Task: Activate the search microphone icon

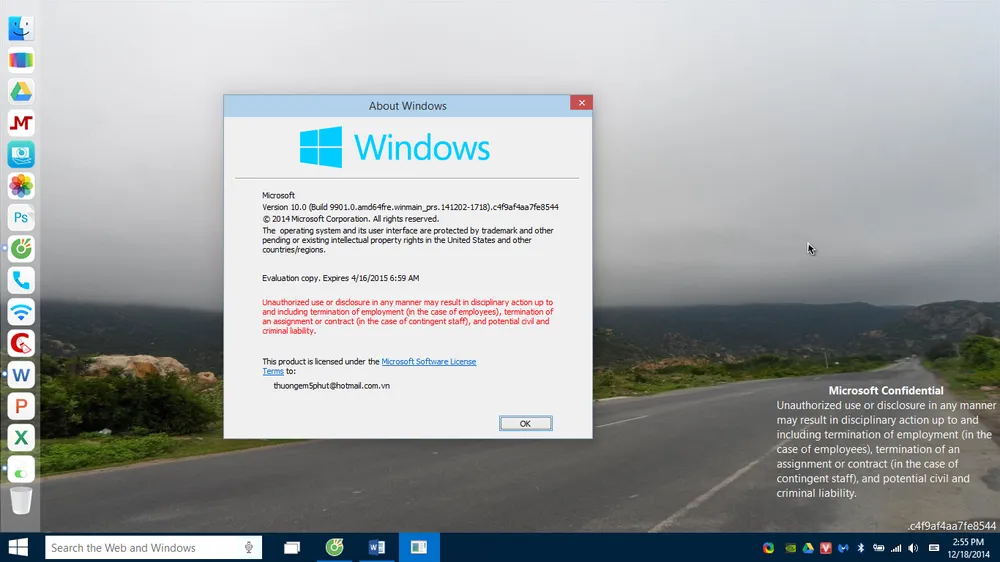Action: coord(249,547)
